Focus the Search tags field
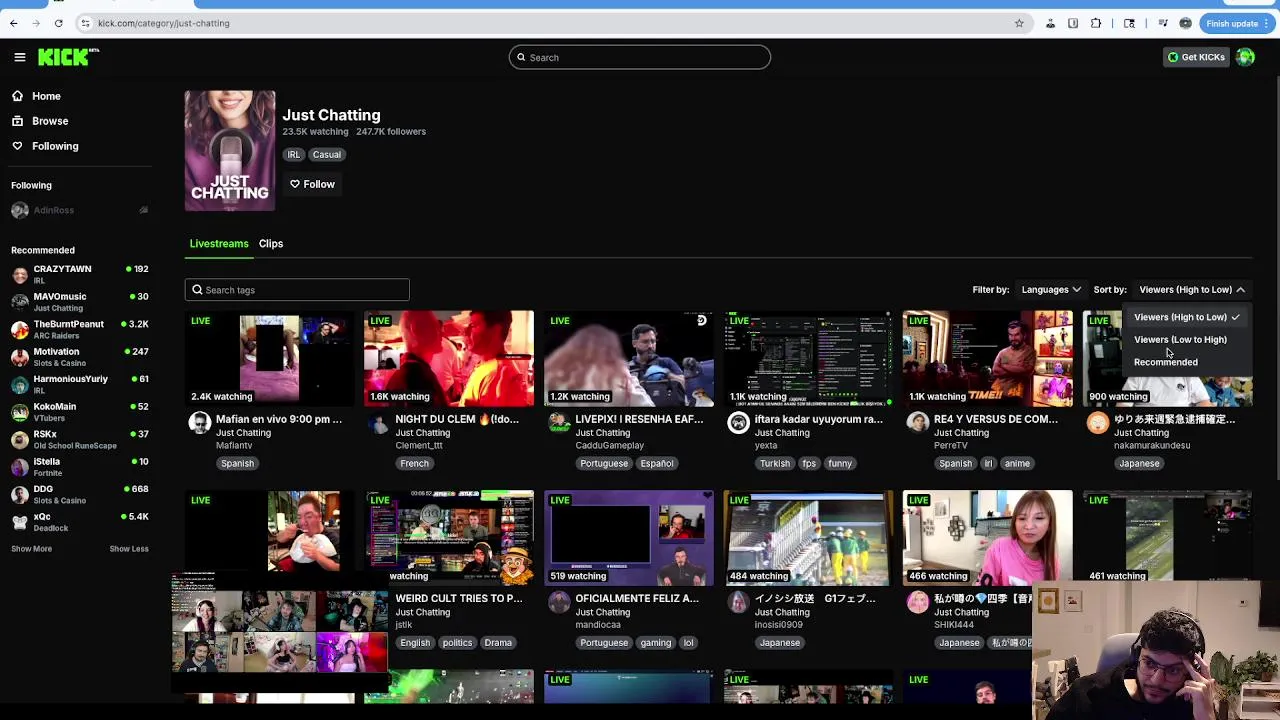Viewport: 1280px width, 720px height. pyautogui.click(x=297, y=290)
